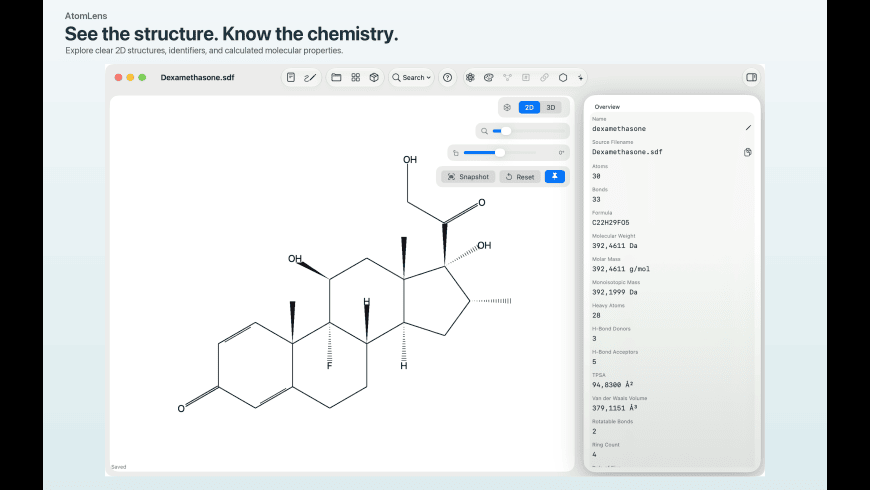Viewport: 870px width, 490px height.
Task: Click the Heavy Atoms value 28
Action: [x=596, y=316]
